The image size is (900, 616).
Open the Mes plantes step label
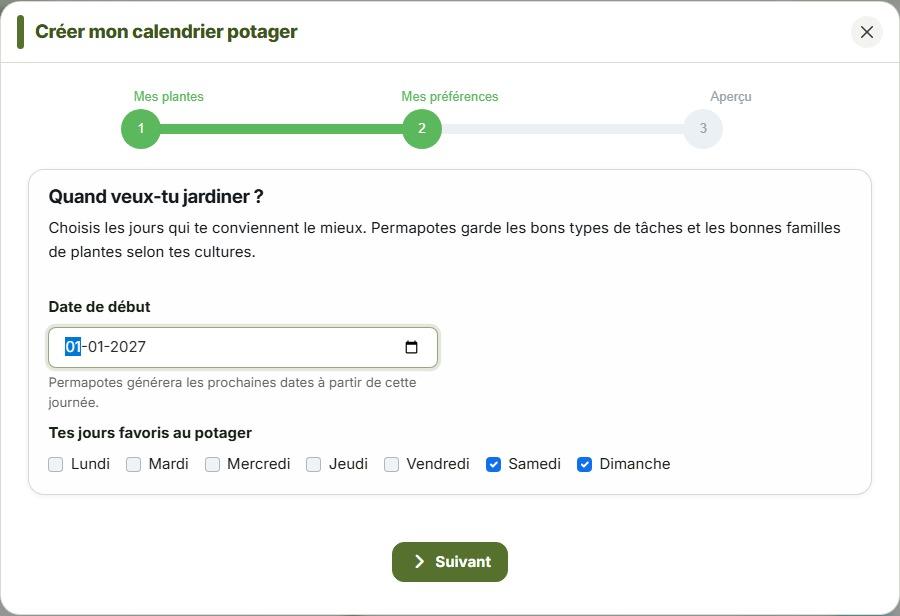click(169, 96)
